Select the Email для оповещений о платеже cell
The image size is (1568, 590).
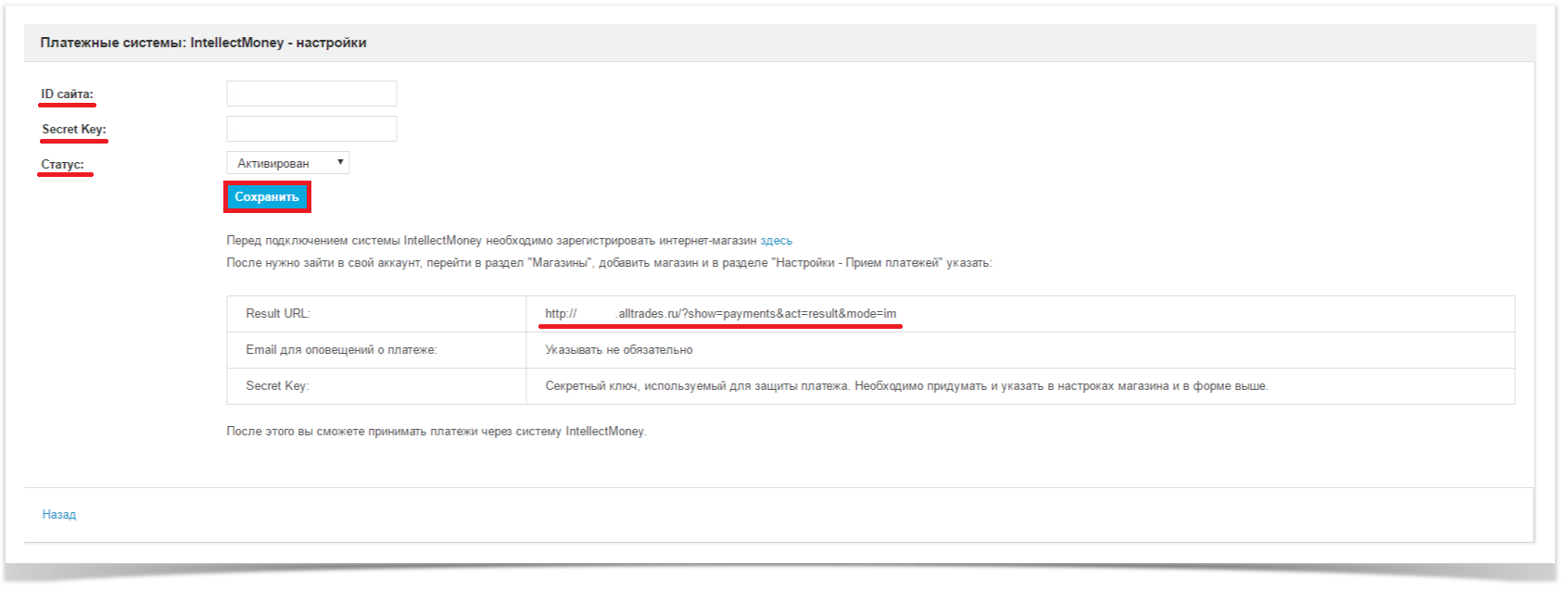341,350
